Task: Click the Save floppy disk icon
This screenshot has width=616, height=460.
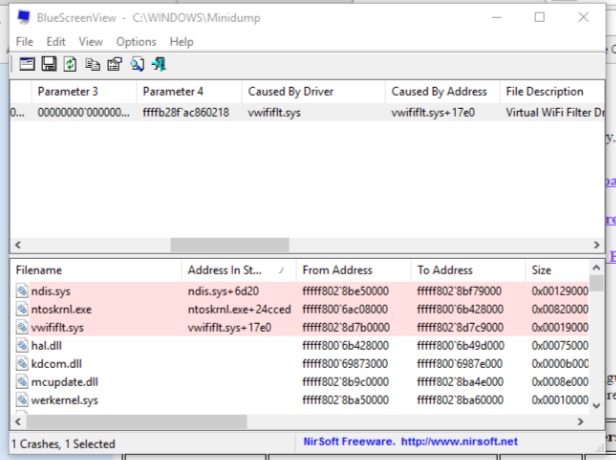Action: (x=47, y=64)
